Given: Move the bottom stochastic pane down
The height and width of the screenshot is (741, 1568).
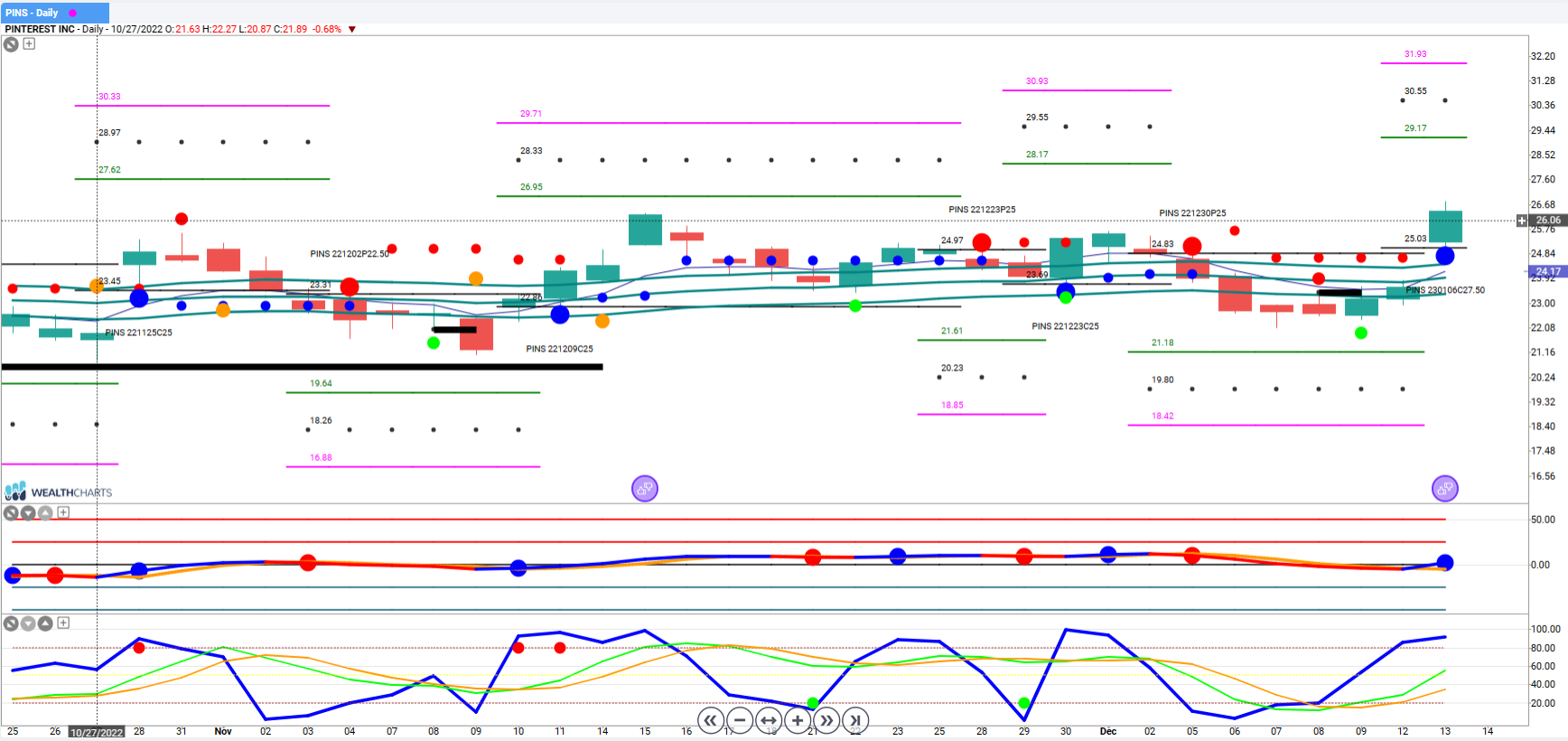Looking at the screenshot, I should click(28, 623).
